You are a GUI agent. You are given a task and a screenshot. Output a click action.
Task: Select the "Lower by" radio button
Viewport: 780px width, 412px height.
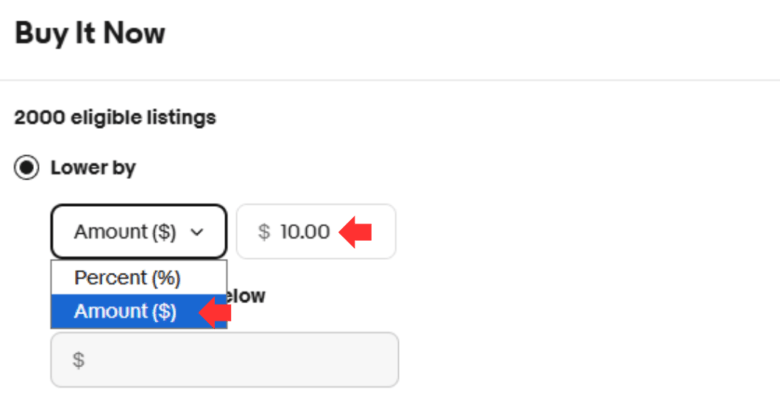click(26, 168)
